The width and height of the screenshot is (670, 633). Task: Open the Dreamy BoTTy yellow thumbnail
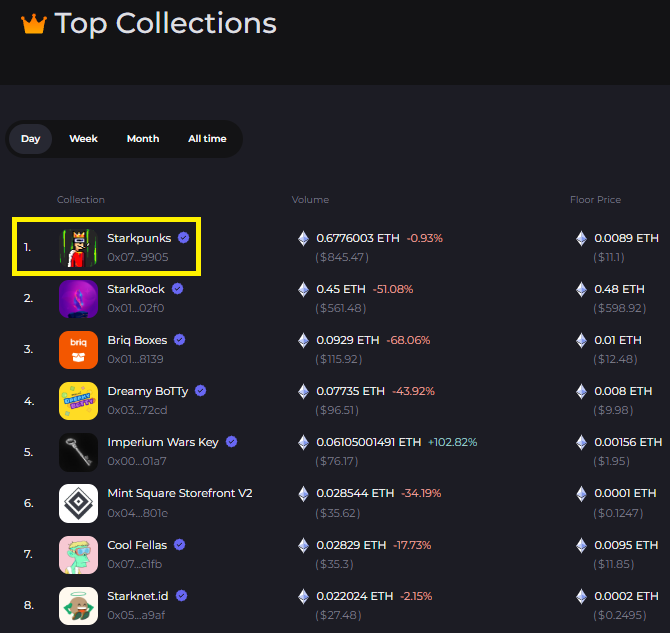point(78,401)
